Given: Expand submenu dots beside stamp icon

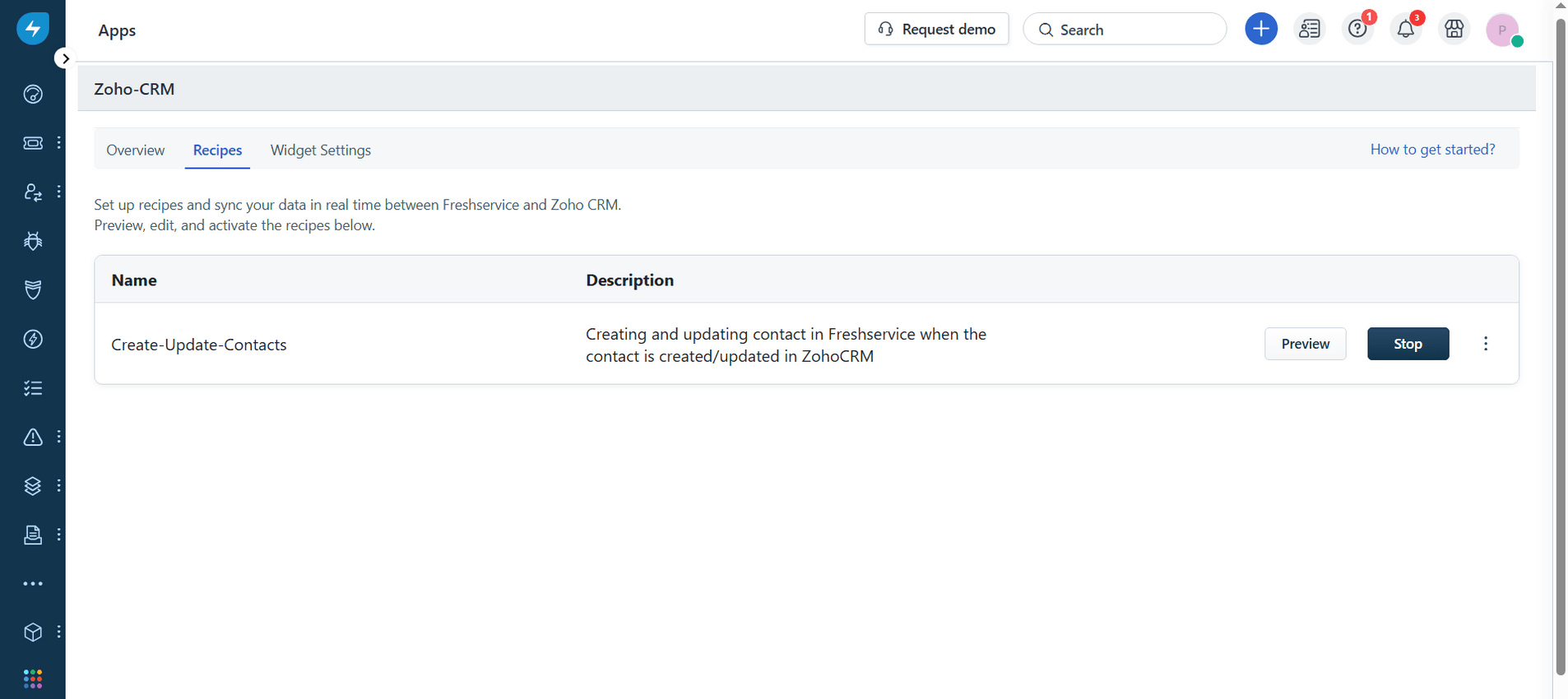Looking at the screenshot, I should tap(59, 535).
